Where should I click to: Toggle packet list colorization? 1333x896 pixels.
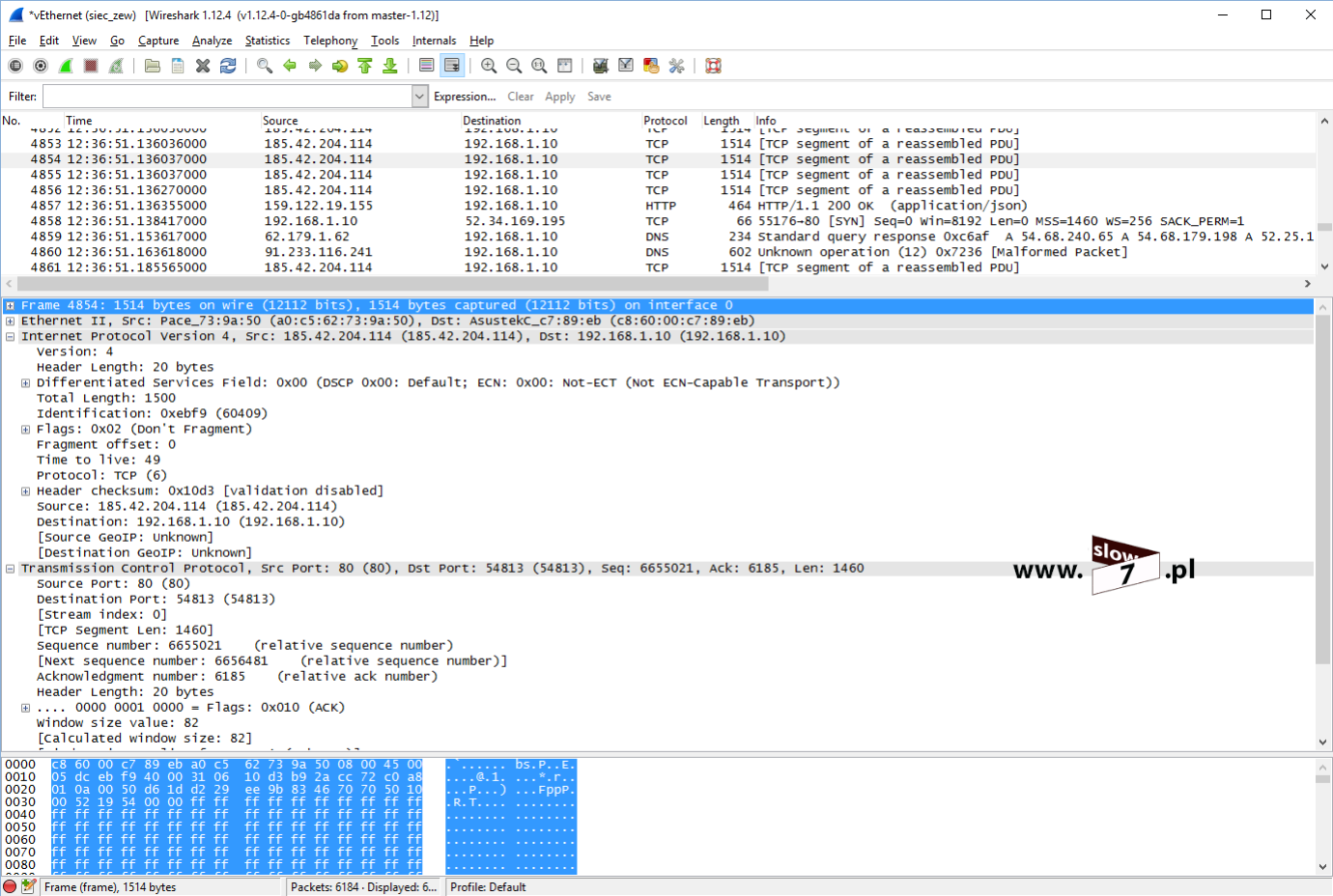click(426, 66)
